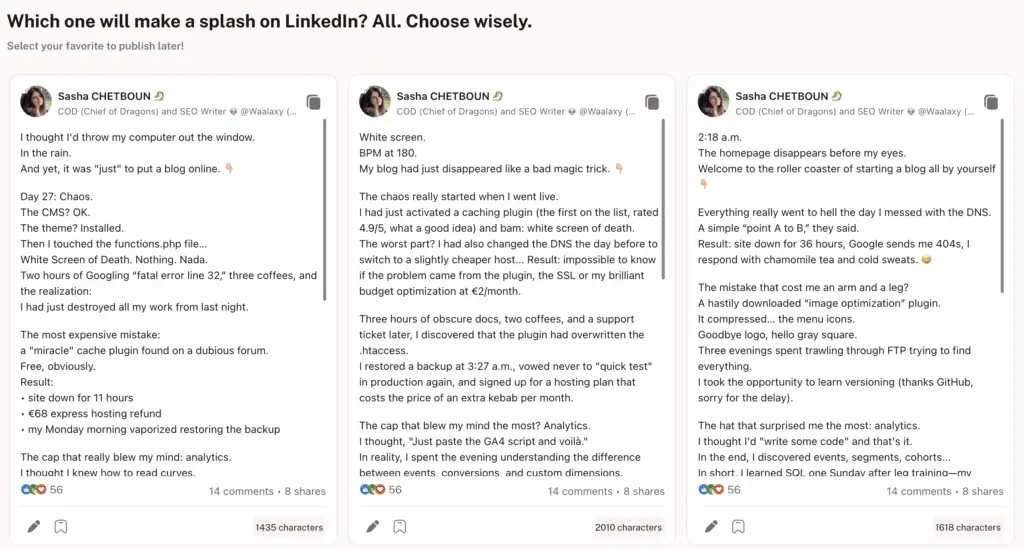This screenshot has height=549, width=1024.
Task: Open the 14 comments on the first post
Action: (241, 491)
